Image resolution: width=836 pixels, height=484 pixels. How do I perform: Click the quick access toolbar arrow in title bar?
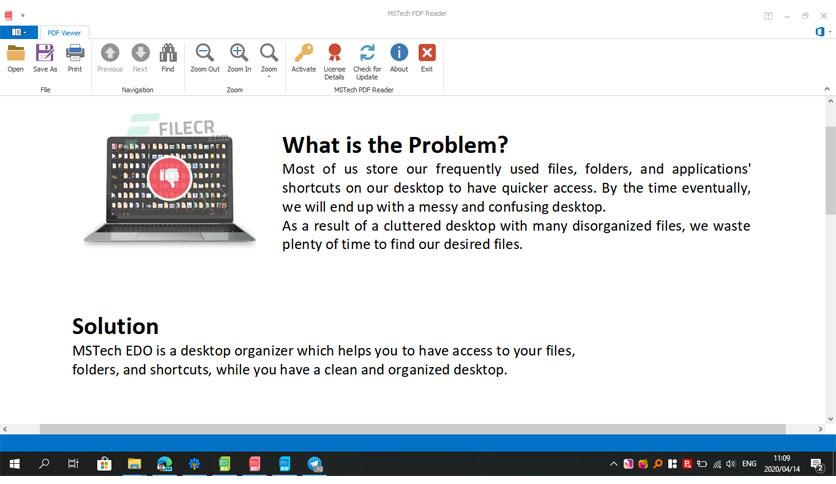pyautogui.click(x=23, y=15)
